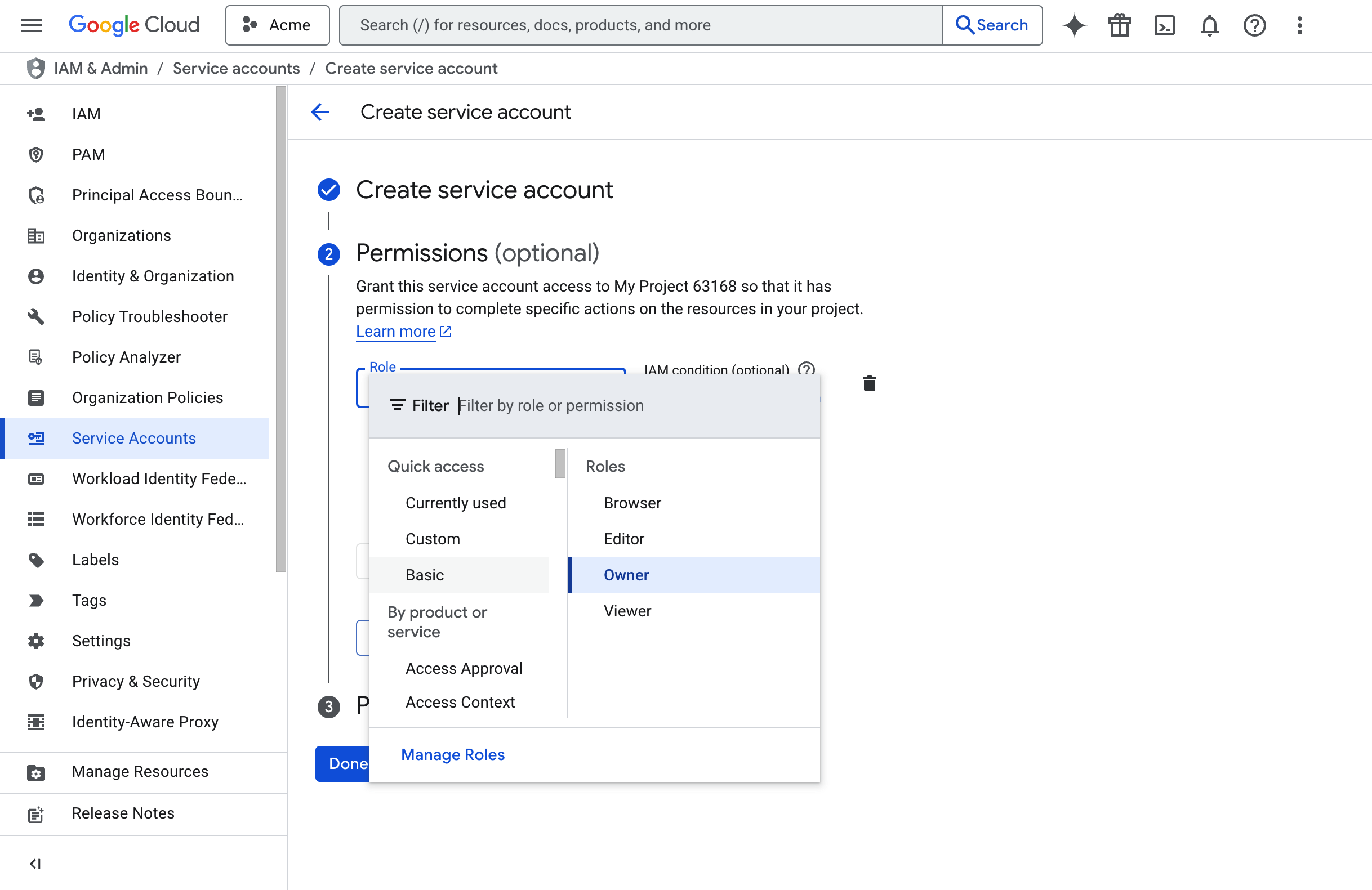This screenshot has width=1372, height=890.
Task: Click the Policy Analyzer icon
Action: (35, 356)
